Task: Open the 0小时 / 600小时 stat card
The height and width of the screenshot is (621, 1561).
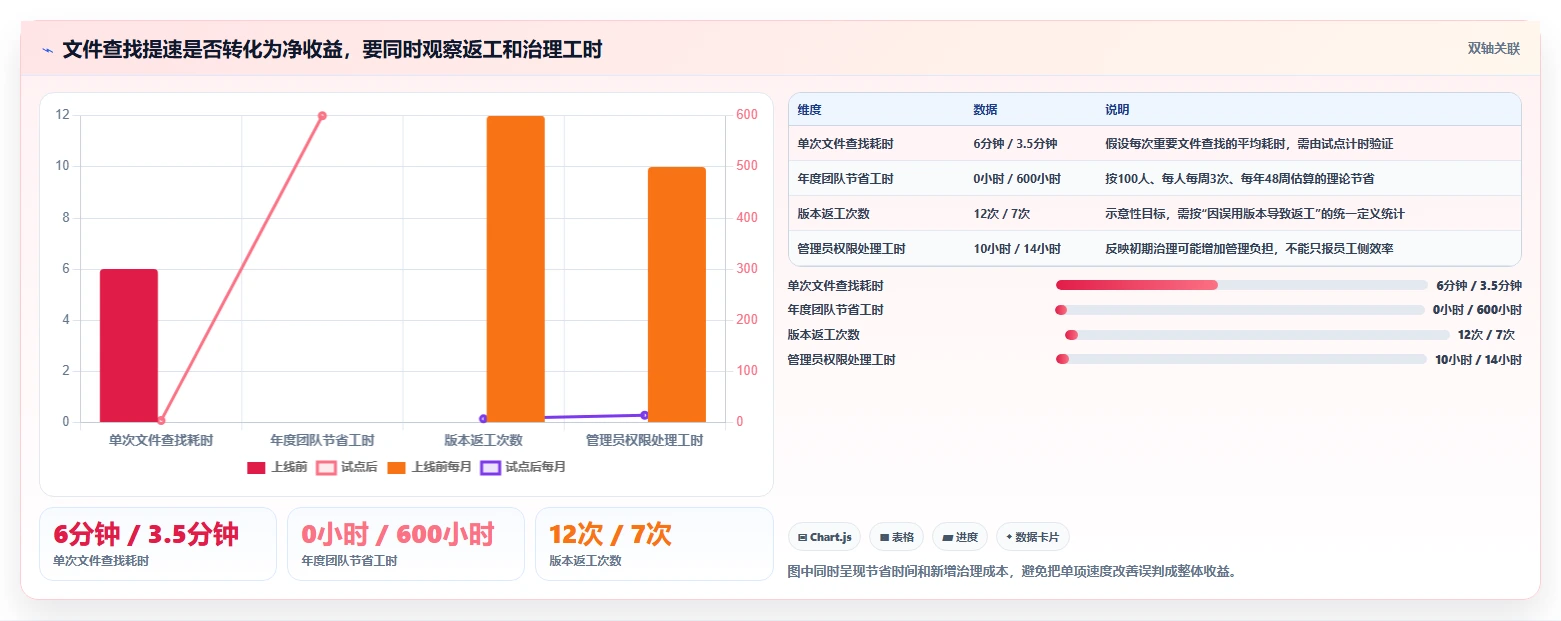Action: pyautogui.click(x=406, y=544)
